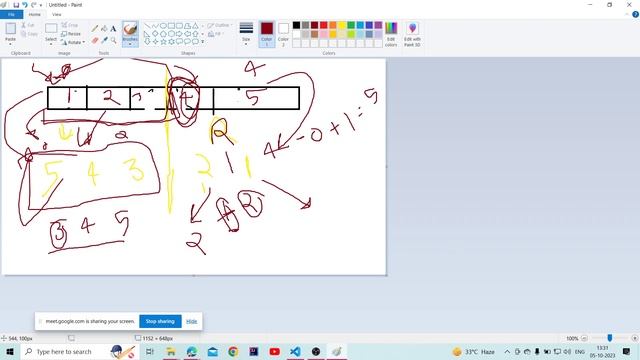This screenshot has height=360, width=640.
Task: Open the Windows Start menu
Action: coord(10,351)
